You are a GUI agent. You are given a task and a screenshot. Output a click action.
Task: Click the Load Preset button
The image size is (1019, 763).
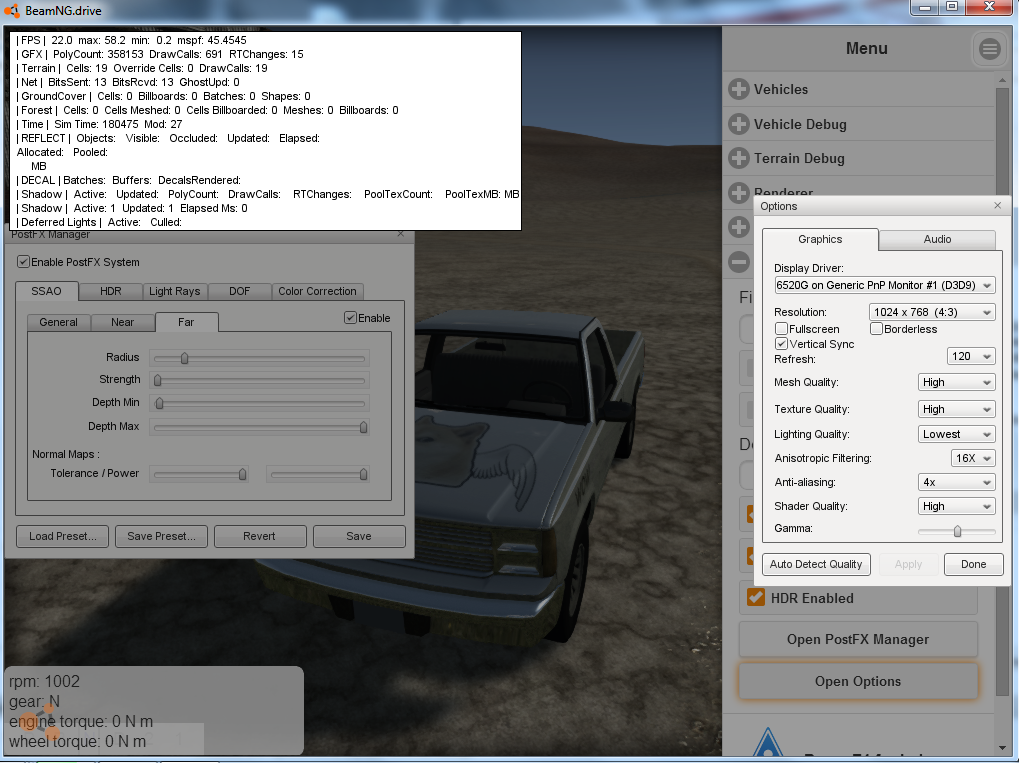click(62, 536)
